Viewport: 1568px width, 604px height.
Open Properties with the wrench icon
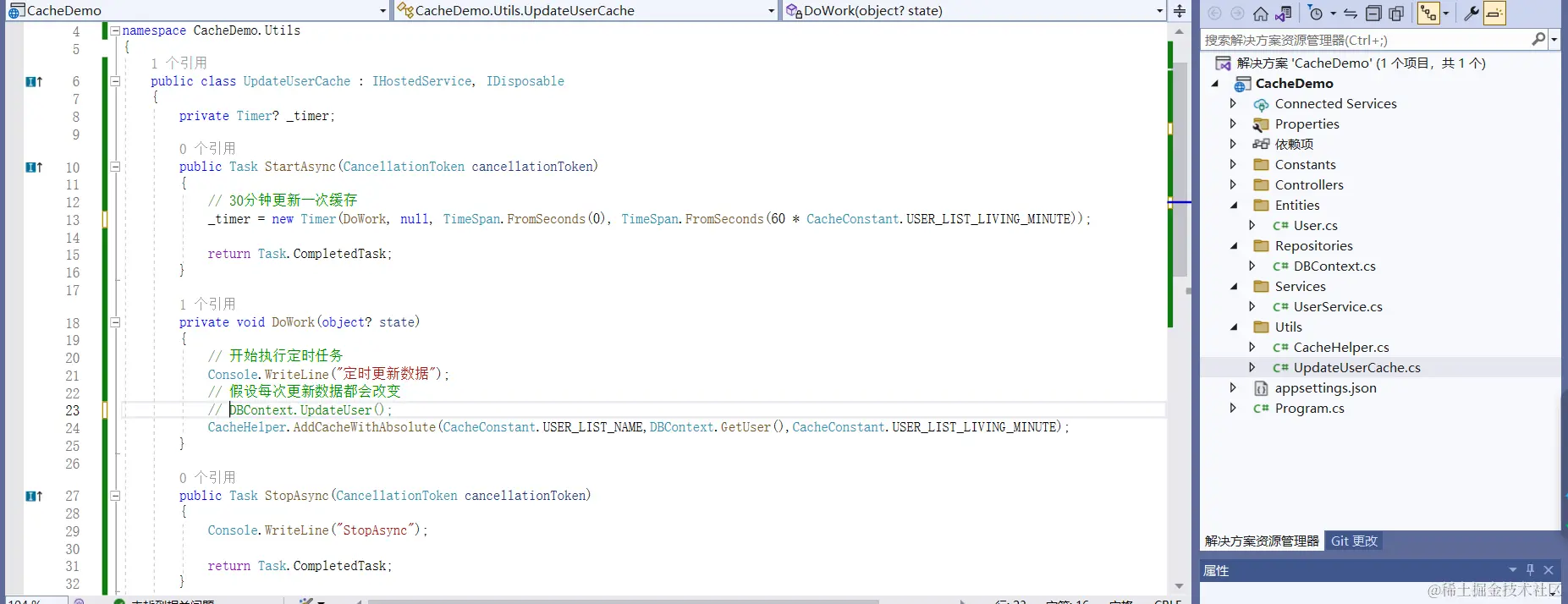pyautogui.click(x=1472, y=13)
